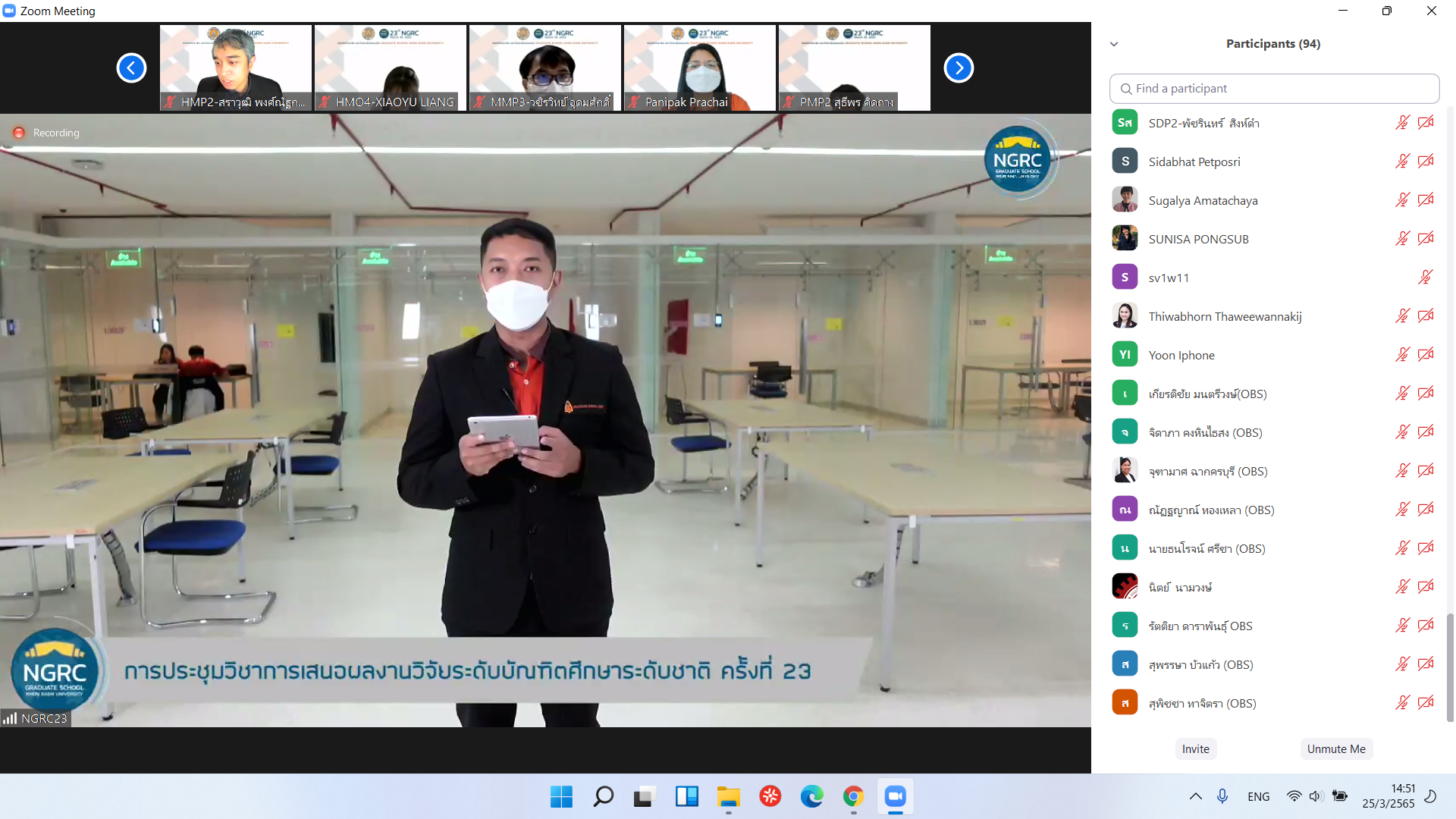Image resolution: width=1456 pixels, height=819 pixels.
Task: Click the participants list scrollbar
Action: coord(1450,667)
